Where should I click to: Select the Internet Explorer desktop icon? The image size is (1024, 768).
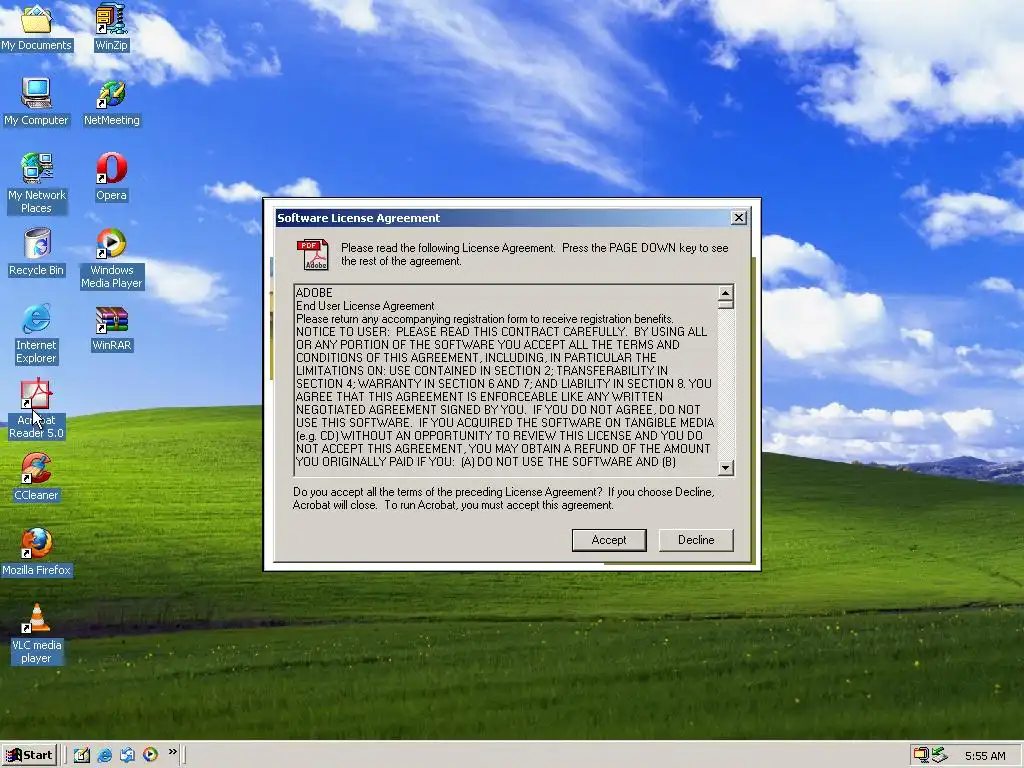click(x=36, y=334)
